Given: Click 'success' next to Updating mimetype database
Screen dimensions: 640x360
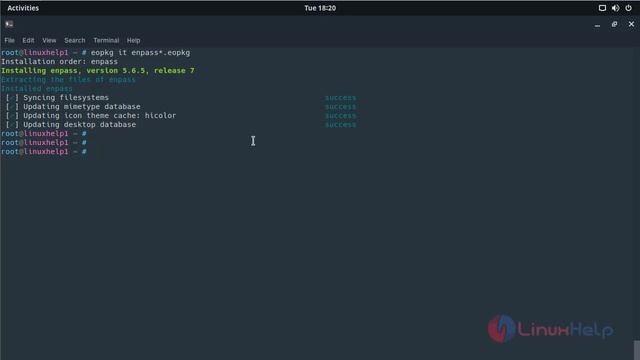Looking at the screenshot, I should click(x=340, y=107).
